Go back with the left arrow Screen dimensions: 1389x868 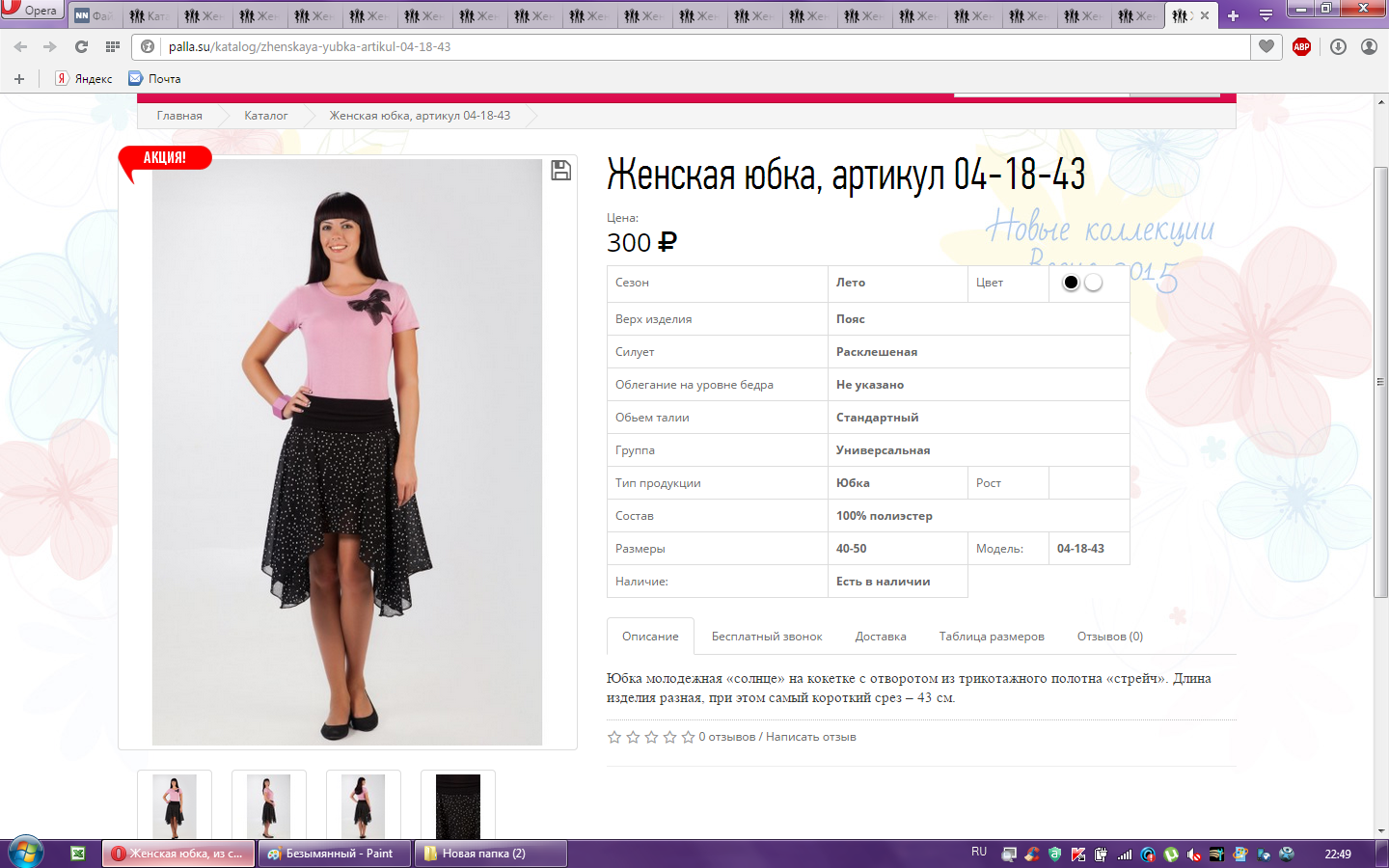tap(21, 46)
